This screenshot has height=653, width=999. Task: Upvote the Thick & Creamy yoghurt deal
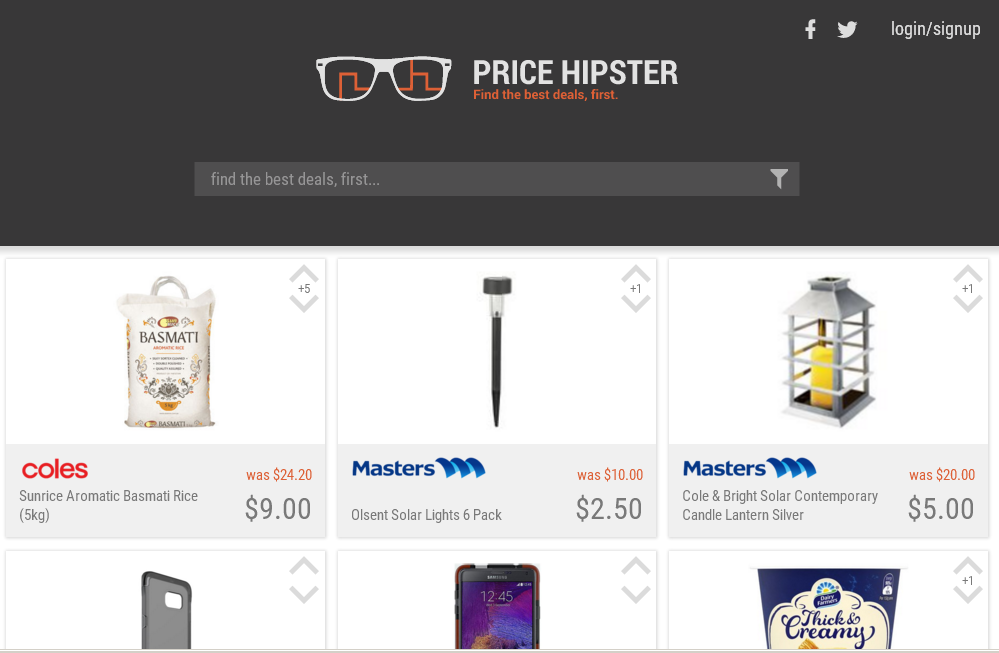[968, 566]
